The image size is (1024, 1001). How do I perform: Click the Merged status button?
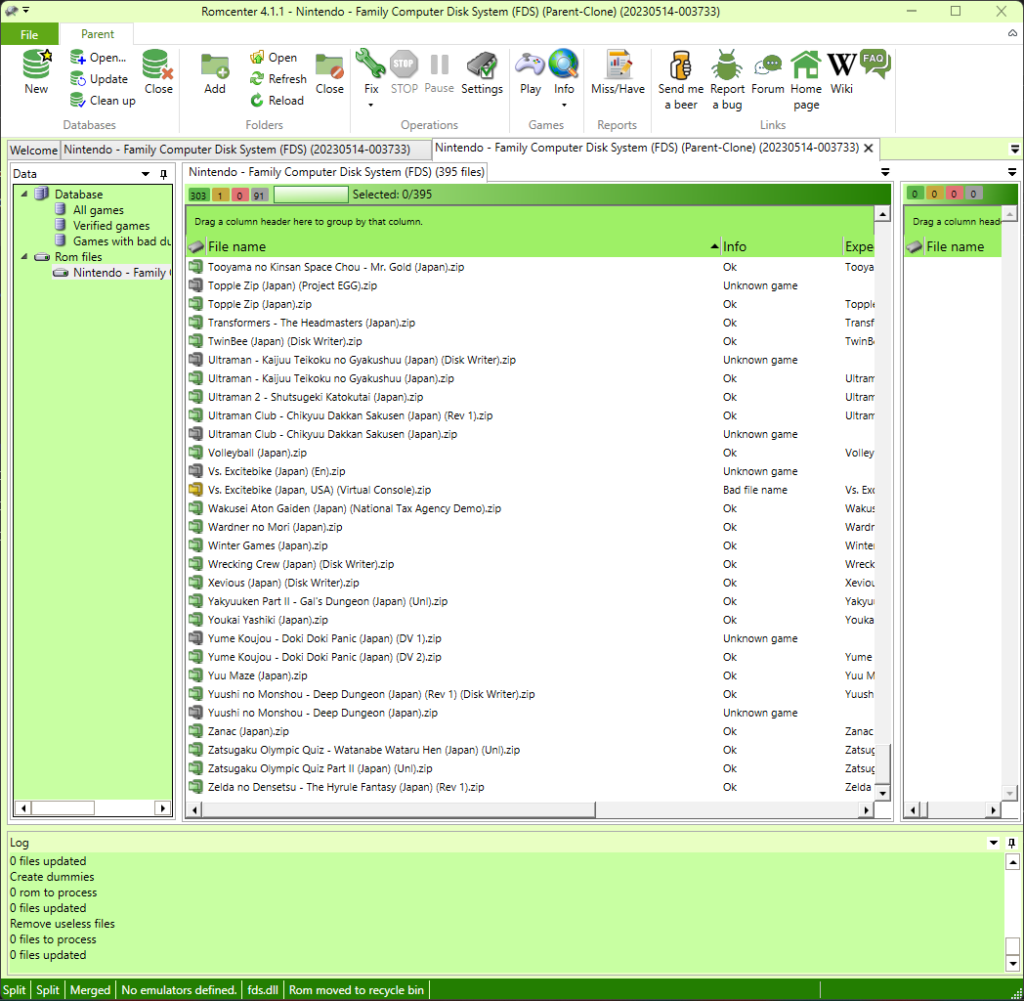[x=90, y=990]
